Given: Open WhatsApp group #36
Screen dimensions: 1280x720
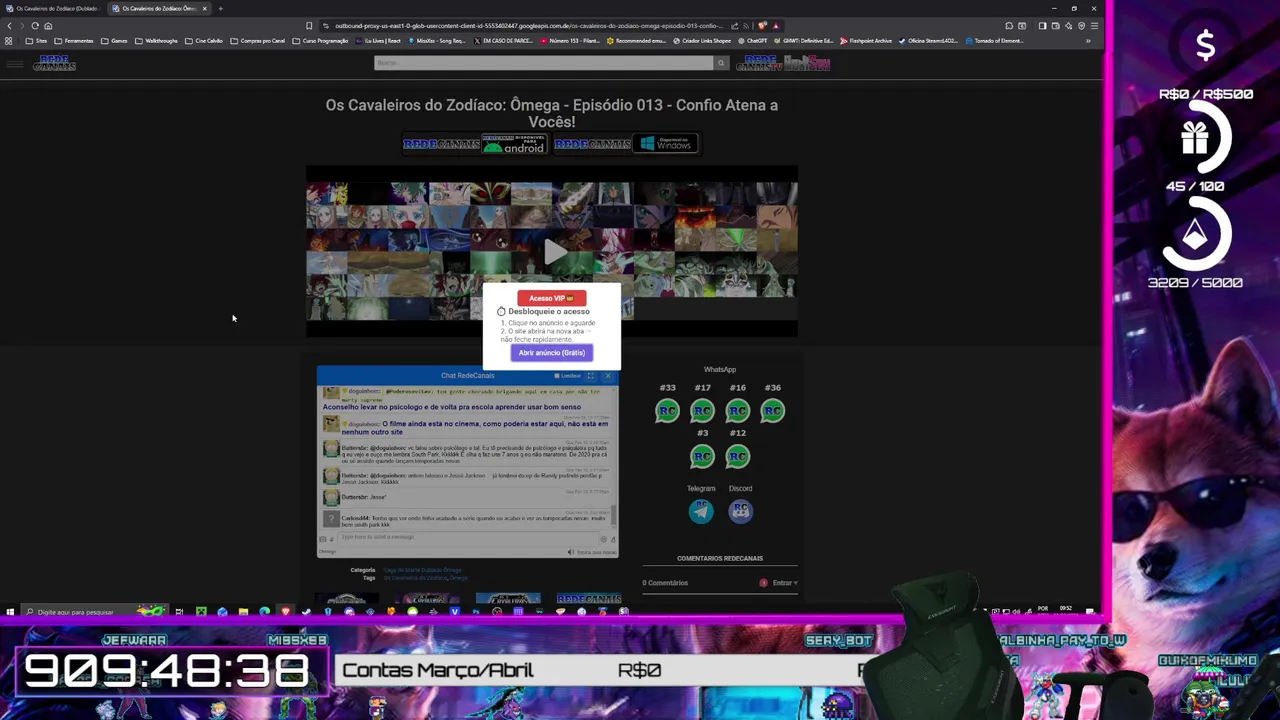Looking at the screenshot, I should pyautogui.click(x=772, y=410).
